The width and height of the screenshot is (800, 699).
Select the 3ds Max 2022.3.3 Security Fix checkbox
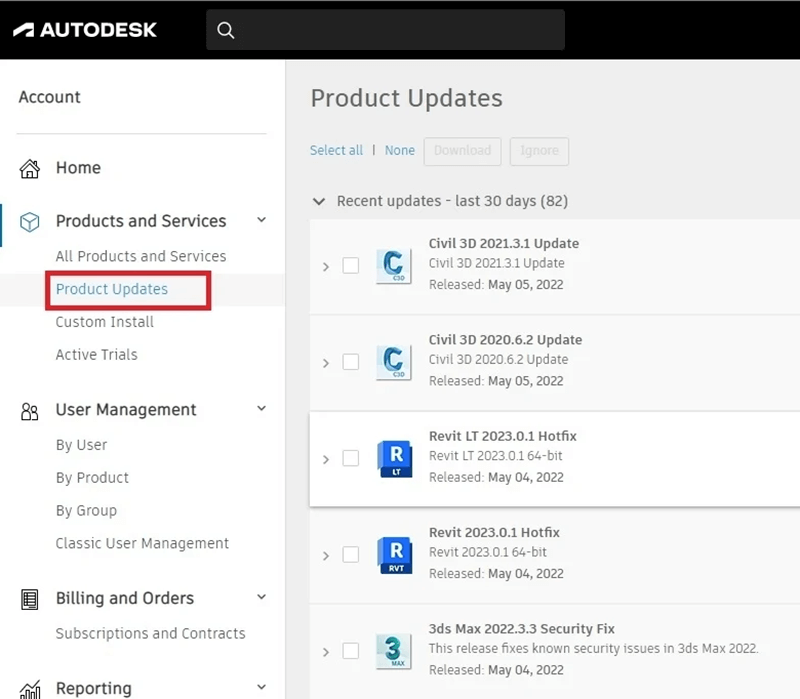[x=351, y=651]
